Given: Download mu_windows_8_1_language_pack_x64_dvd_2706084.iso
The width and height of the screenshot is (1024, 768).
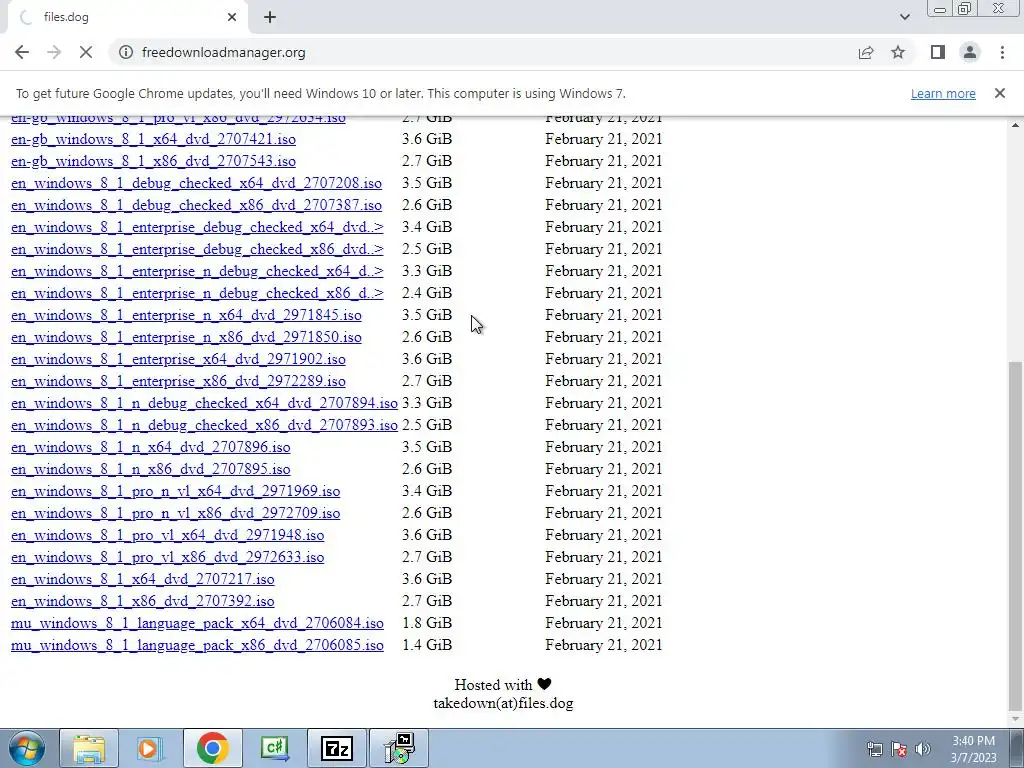Looking at the screenshot, I should 197,623.
